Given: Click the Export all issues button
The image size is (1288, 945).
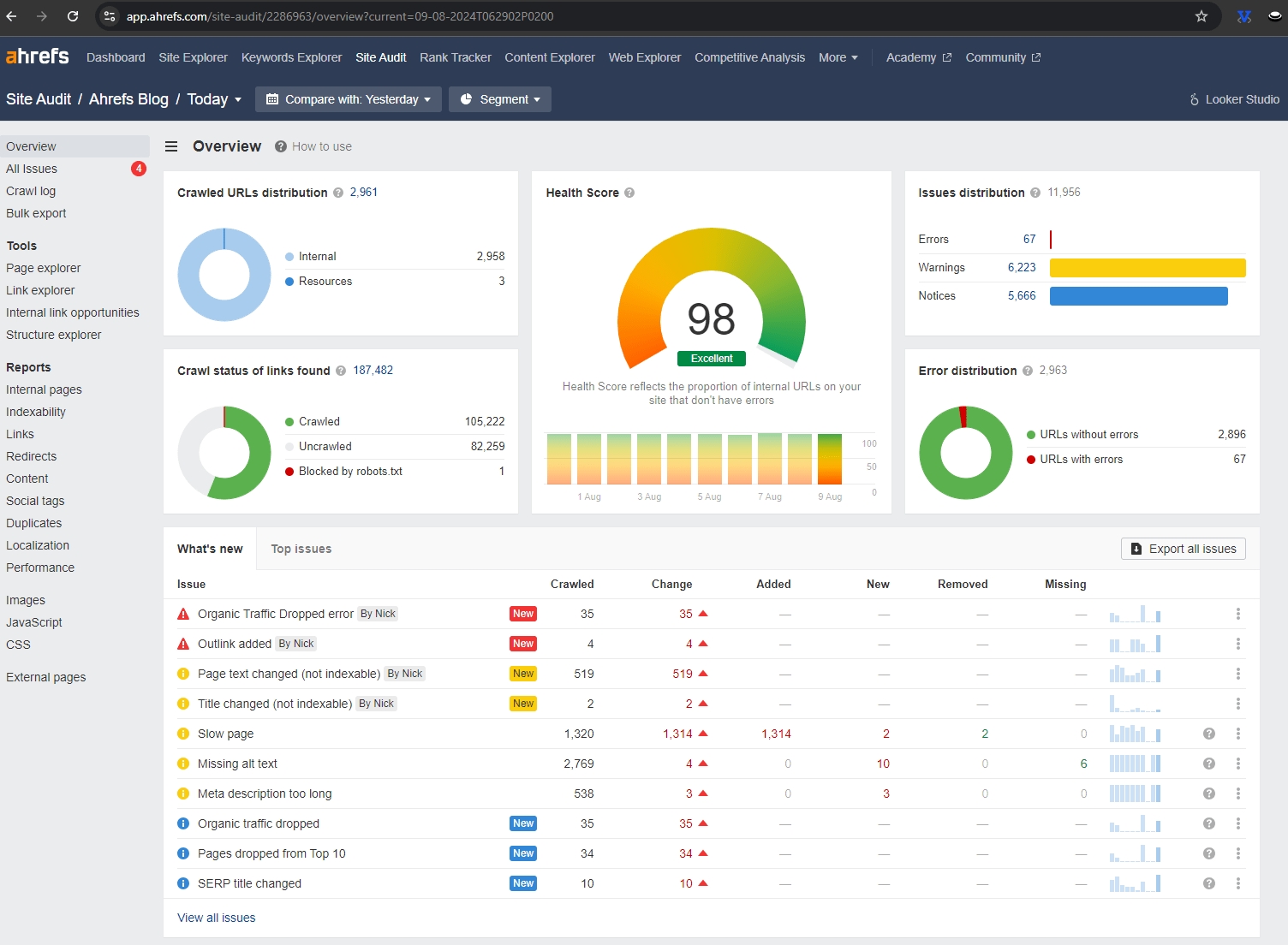Looking at the screenshot, I should coord(1183,549).
